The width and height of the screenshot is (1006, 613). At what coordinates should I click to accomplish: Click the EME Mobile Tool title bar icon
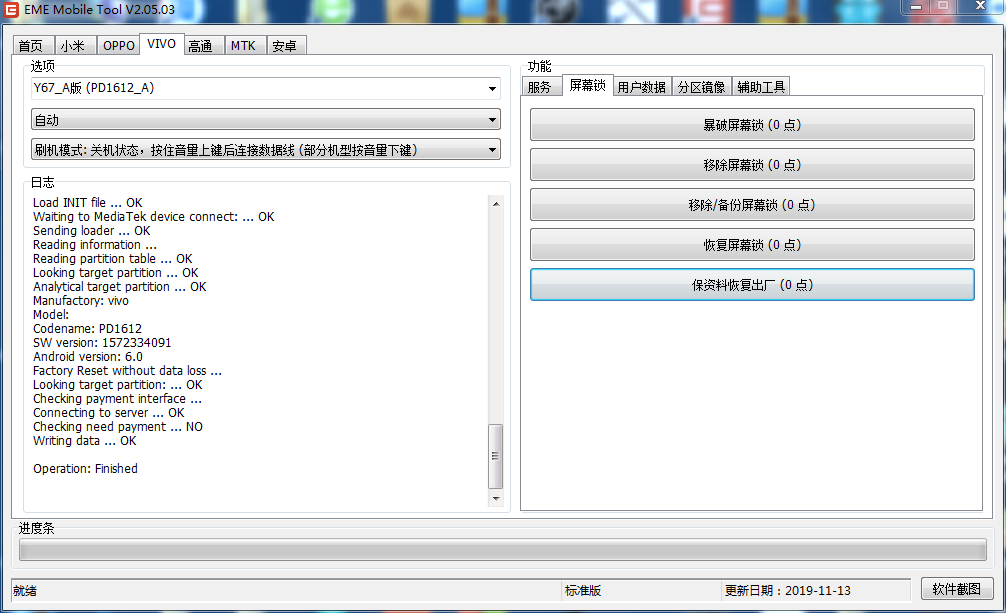tap(11, 10)
